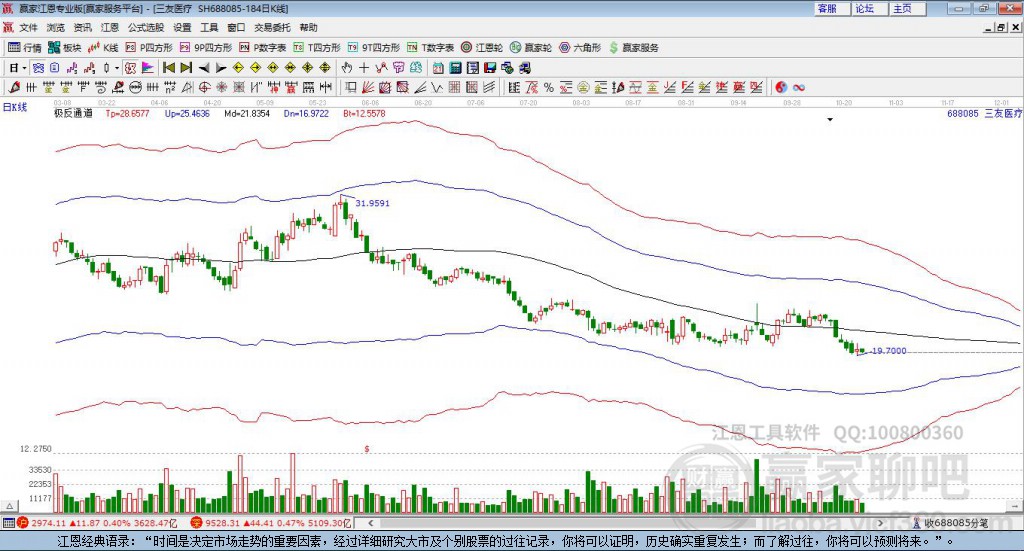
Task: Toggle the colored flag icon
Action: pos(148,68)
